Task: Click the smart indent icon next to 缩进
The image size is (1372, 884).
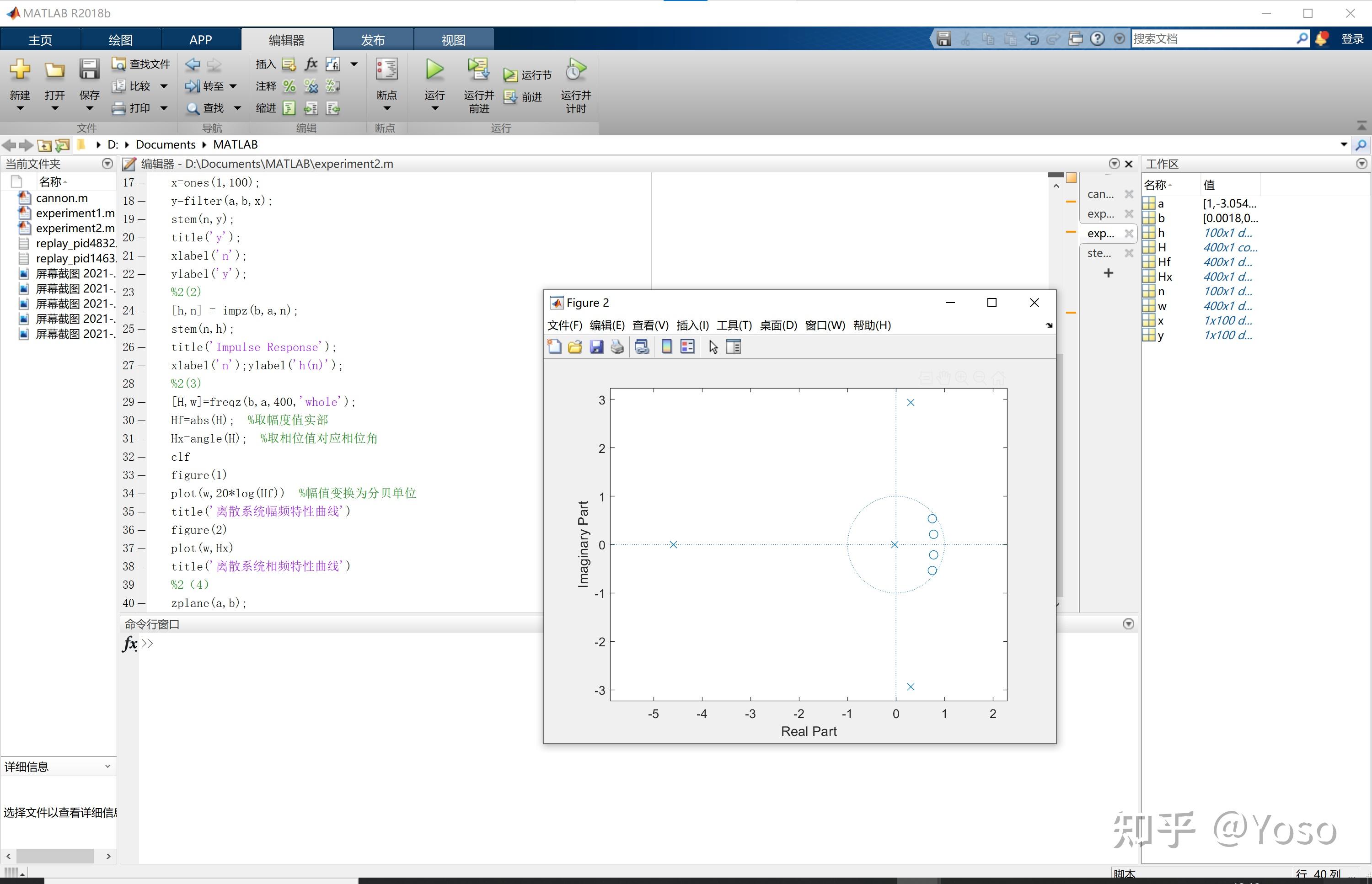Action: 289,108
